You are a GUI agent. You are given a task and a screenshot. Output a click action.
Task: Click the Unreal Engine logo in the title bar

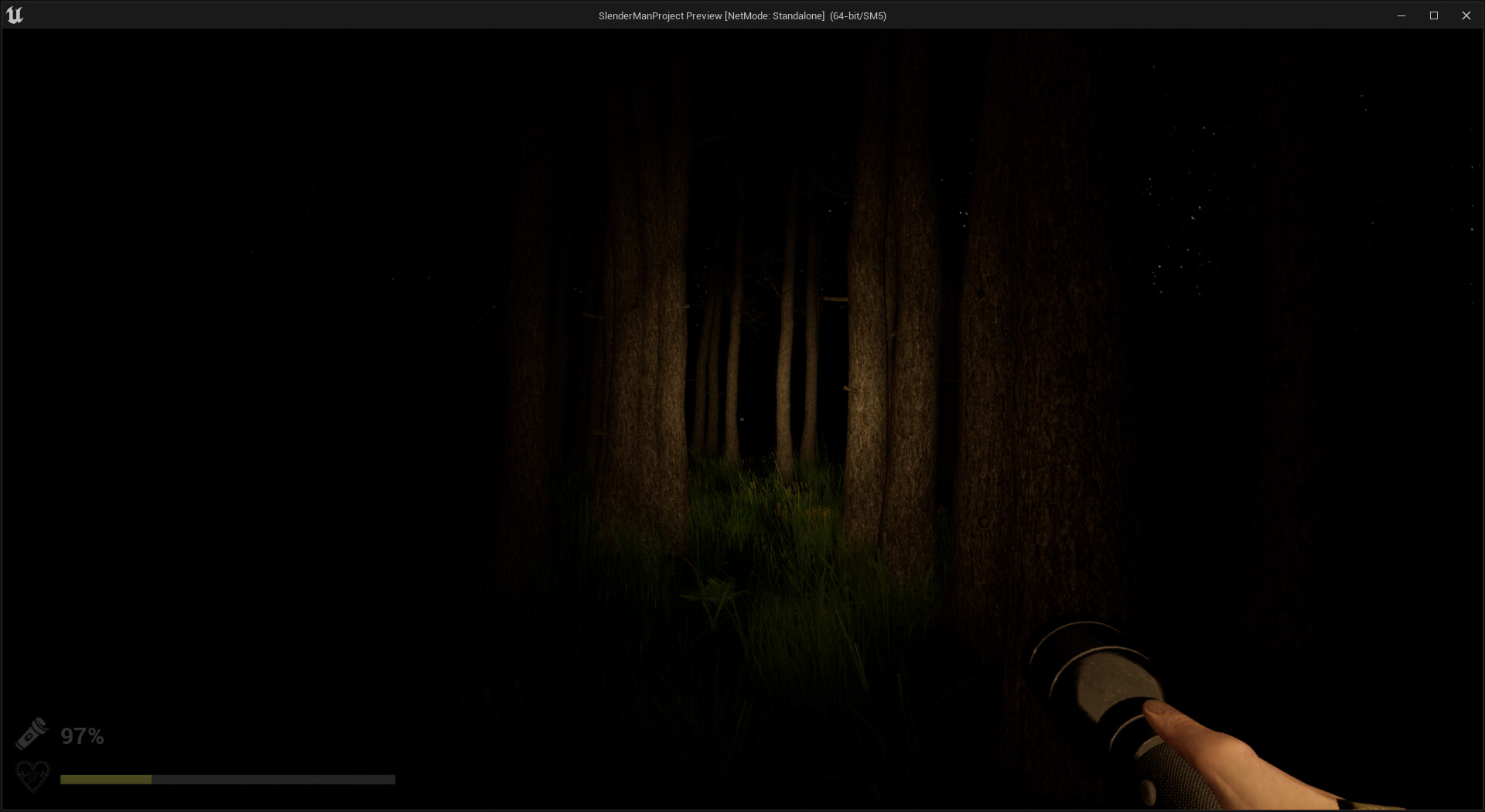point(15,14)
